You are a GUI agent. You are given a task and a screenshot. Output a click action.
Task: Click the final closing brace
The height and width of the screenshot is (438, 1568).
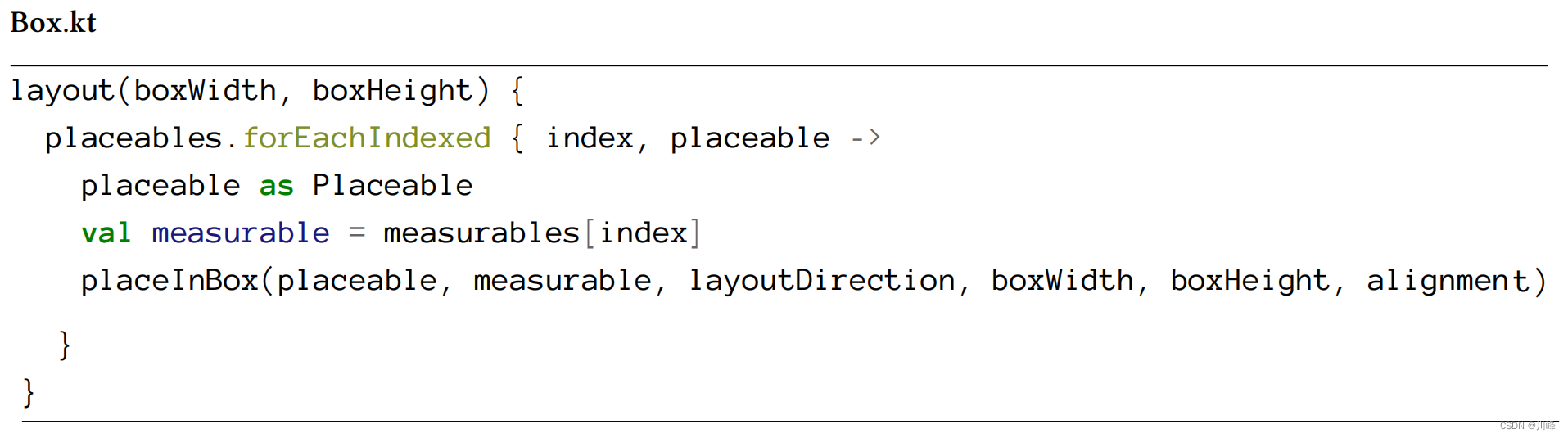click(29, 392)
